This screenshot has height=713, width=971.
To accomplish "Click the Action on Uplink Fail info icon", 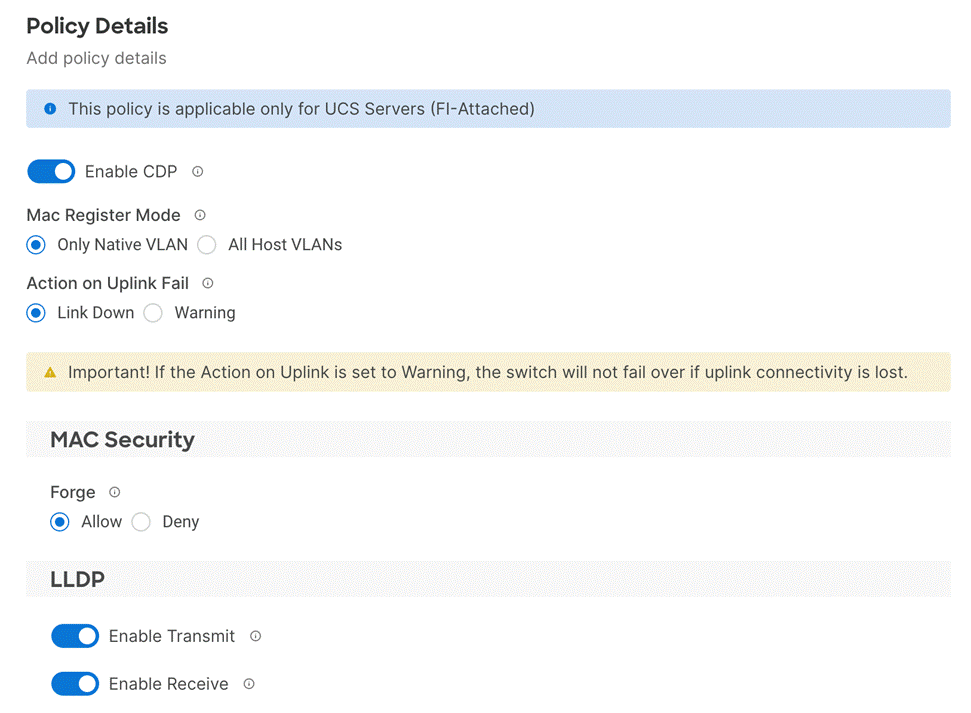I will (x=208, y=283).
